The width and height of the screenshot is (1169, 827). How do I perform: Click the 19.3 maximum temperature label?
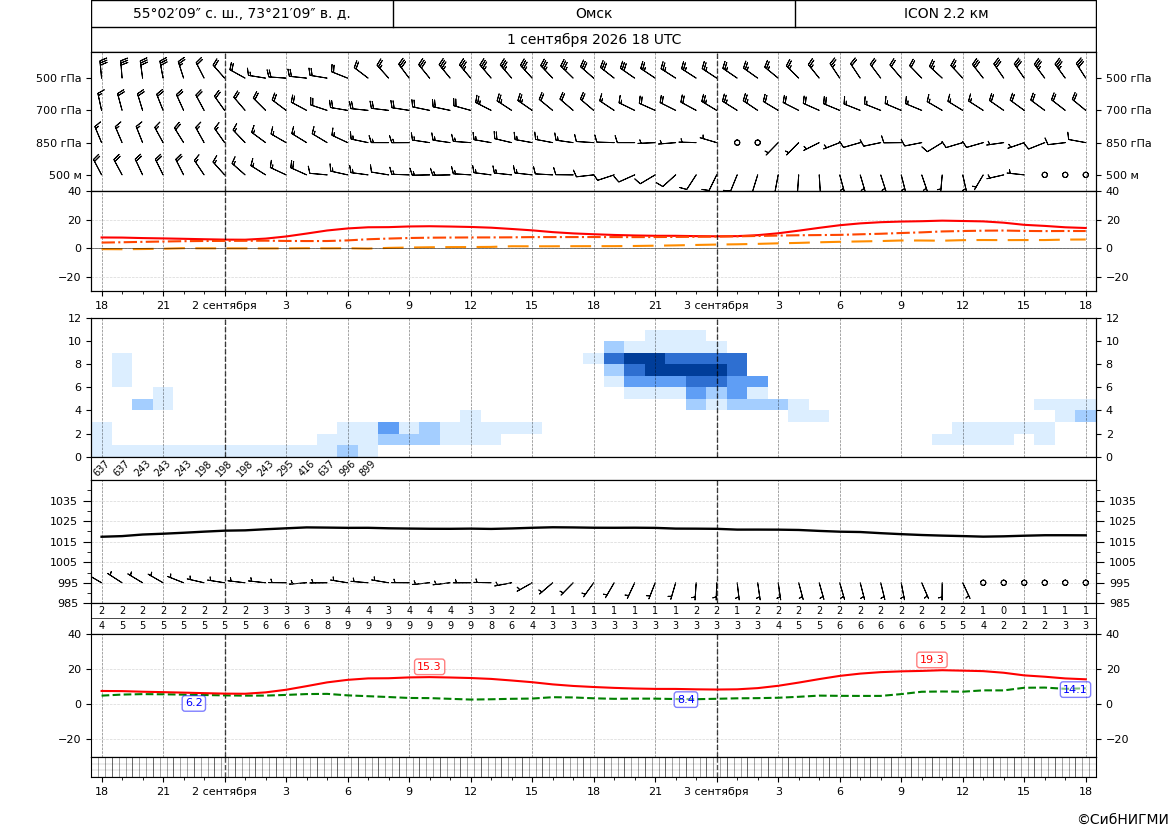tap(932, 659)
